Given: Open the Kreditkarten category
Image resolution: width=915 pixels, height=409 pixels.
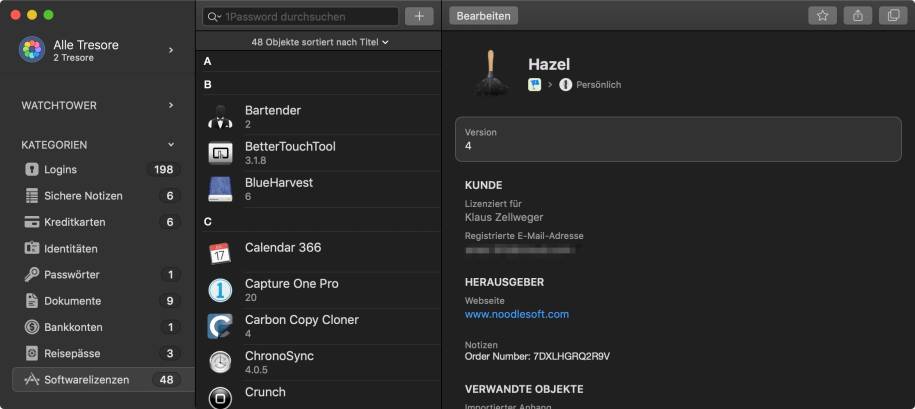Looking at the screenshot, I should coord(103,222).
